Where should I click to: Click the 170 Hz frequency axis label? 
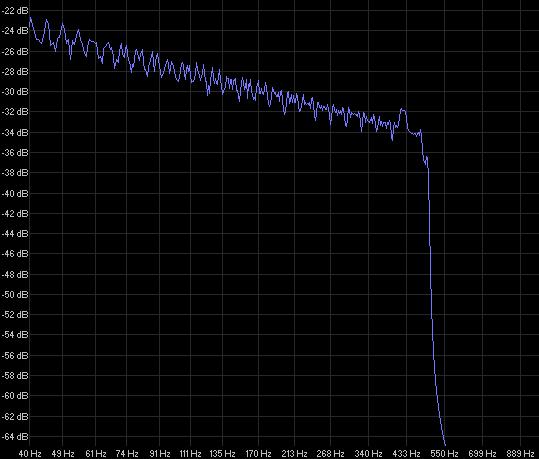pyautogui.click(x=258, y=453)
